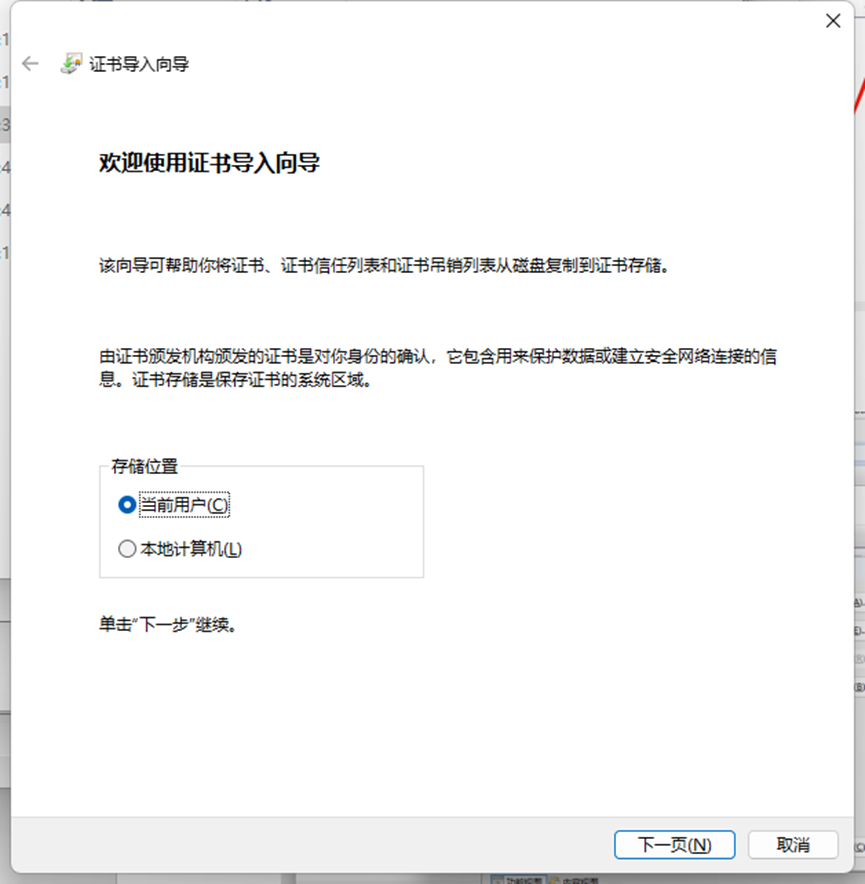Viewport: 865px width, 884px height.
Task: Click the certificate import wizard icon
Action: pos(69,63)
